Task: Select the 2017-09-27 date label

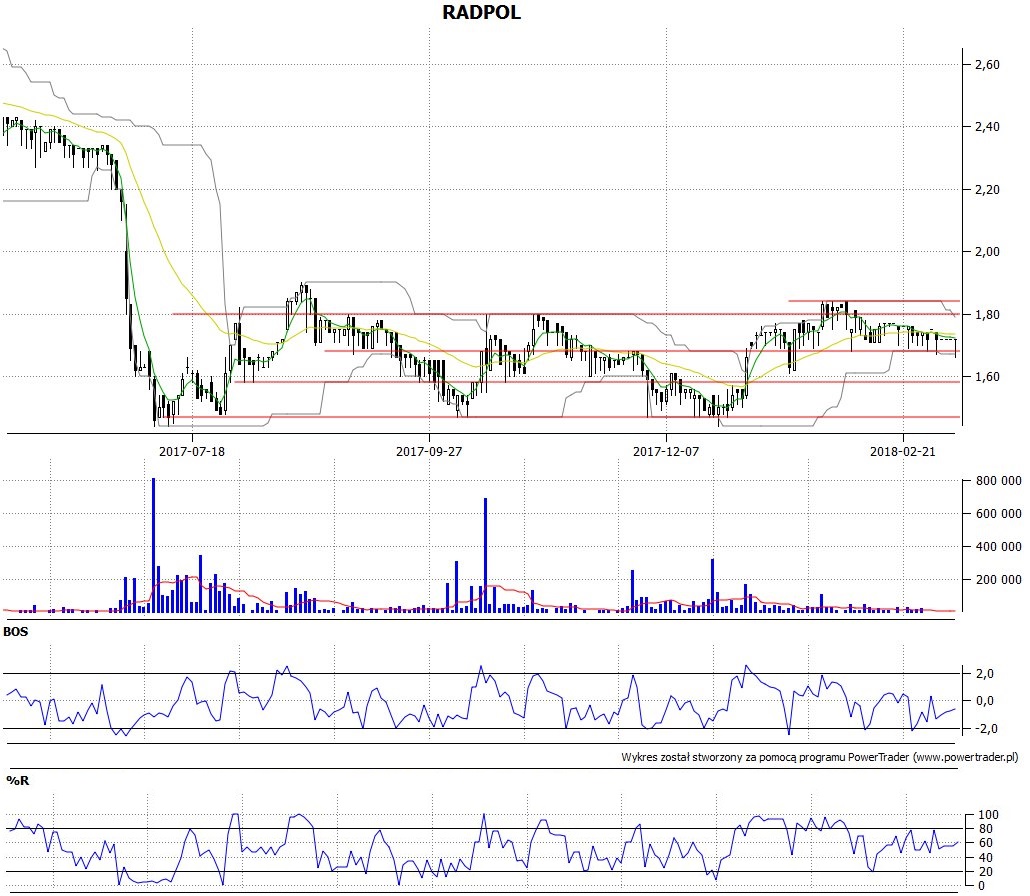Action: pyautogui.click(x=429, y=451)
